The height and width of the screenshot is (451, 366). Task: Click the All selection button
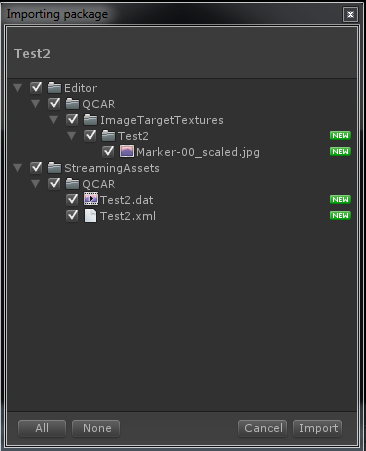coord(42,428)
